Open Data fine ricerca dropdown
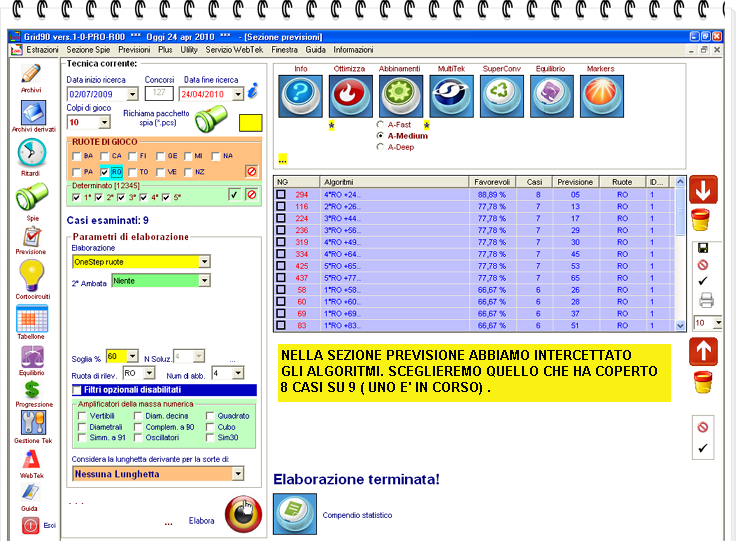 pyautogui.click(x=238, y=94)
